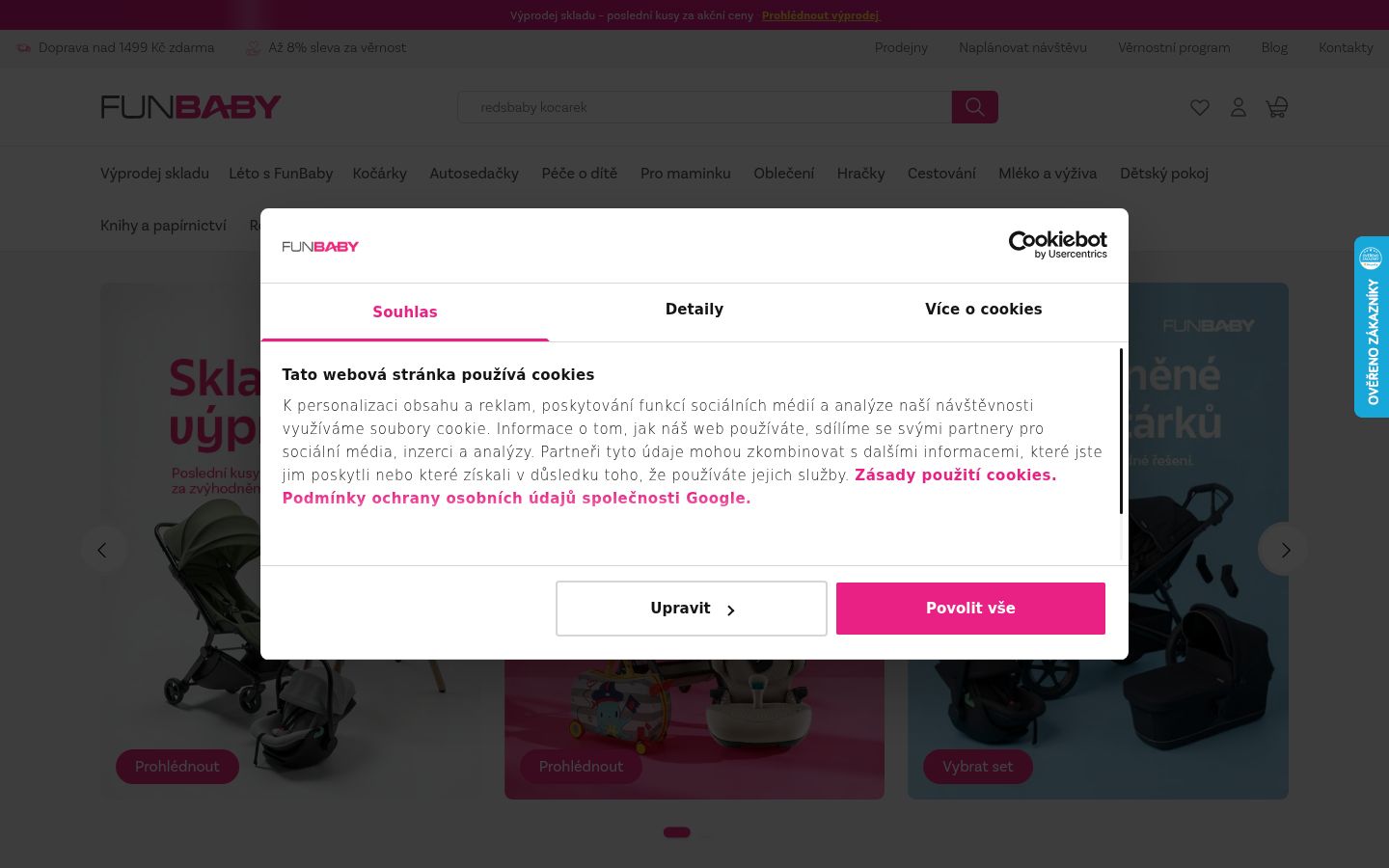Open Prohlédnout výprodej link in top banner
1389x868 pixels.
point(821,15)
